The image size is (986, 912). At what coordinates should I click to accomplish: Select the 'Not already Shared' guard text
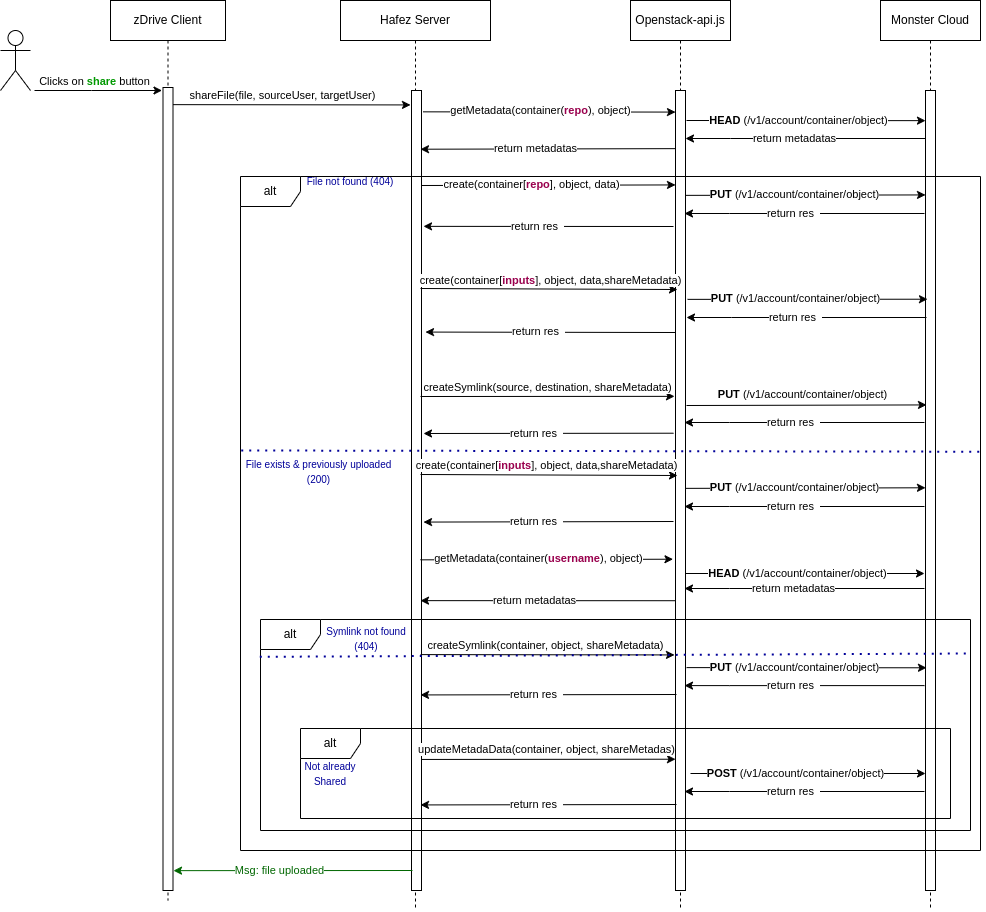329,774
